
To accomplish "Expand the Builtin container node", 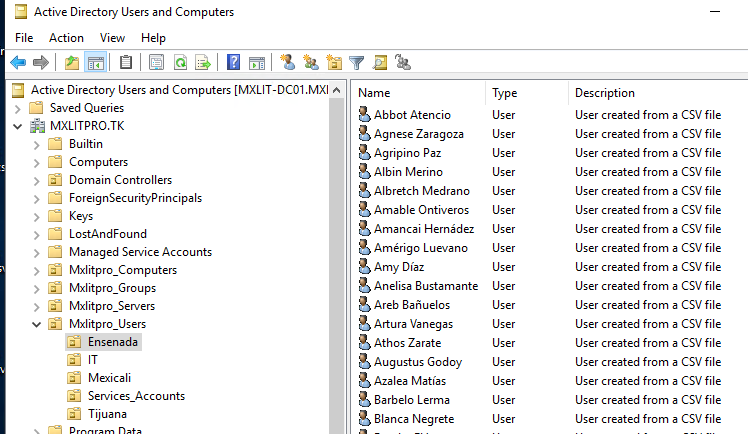I will click(38, 144).
